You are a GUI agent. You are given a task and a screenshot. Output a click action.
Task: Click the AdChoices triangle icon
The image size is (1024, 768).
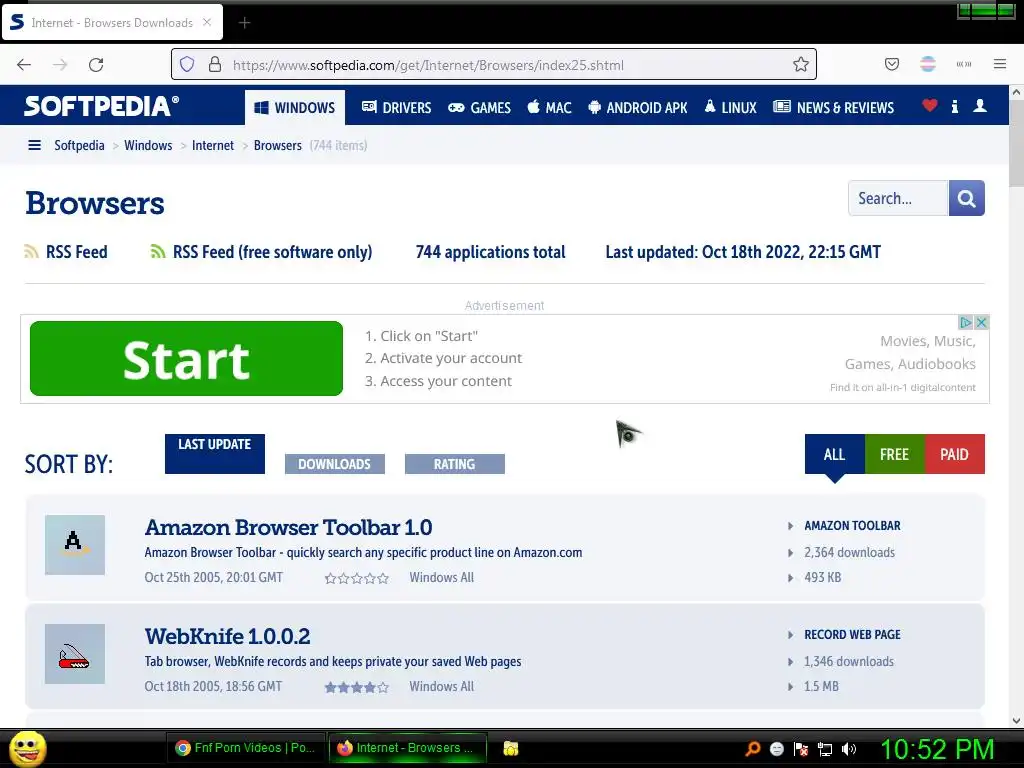(965, 323)
